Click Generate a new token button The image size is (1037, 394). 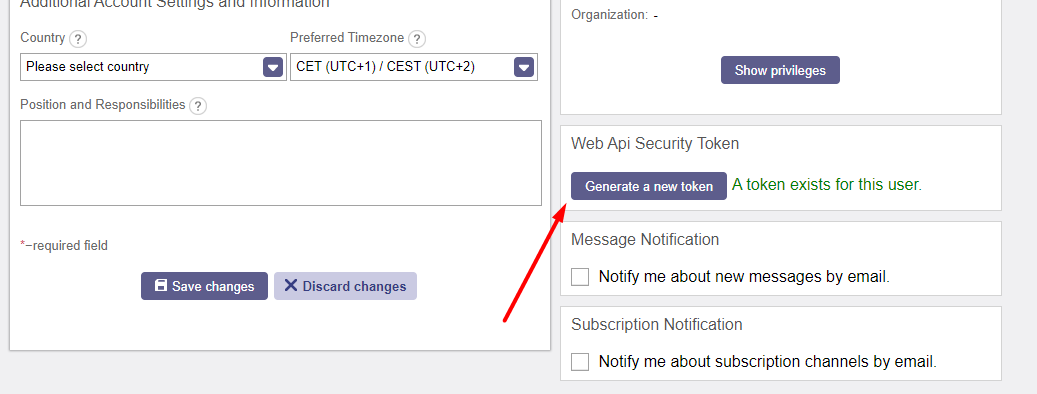(649, 186)
